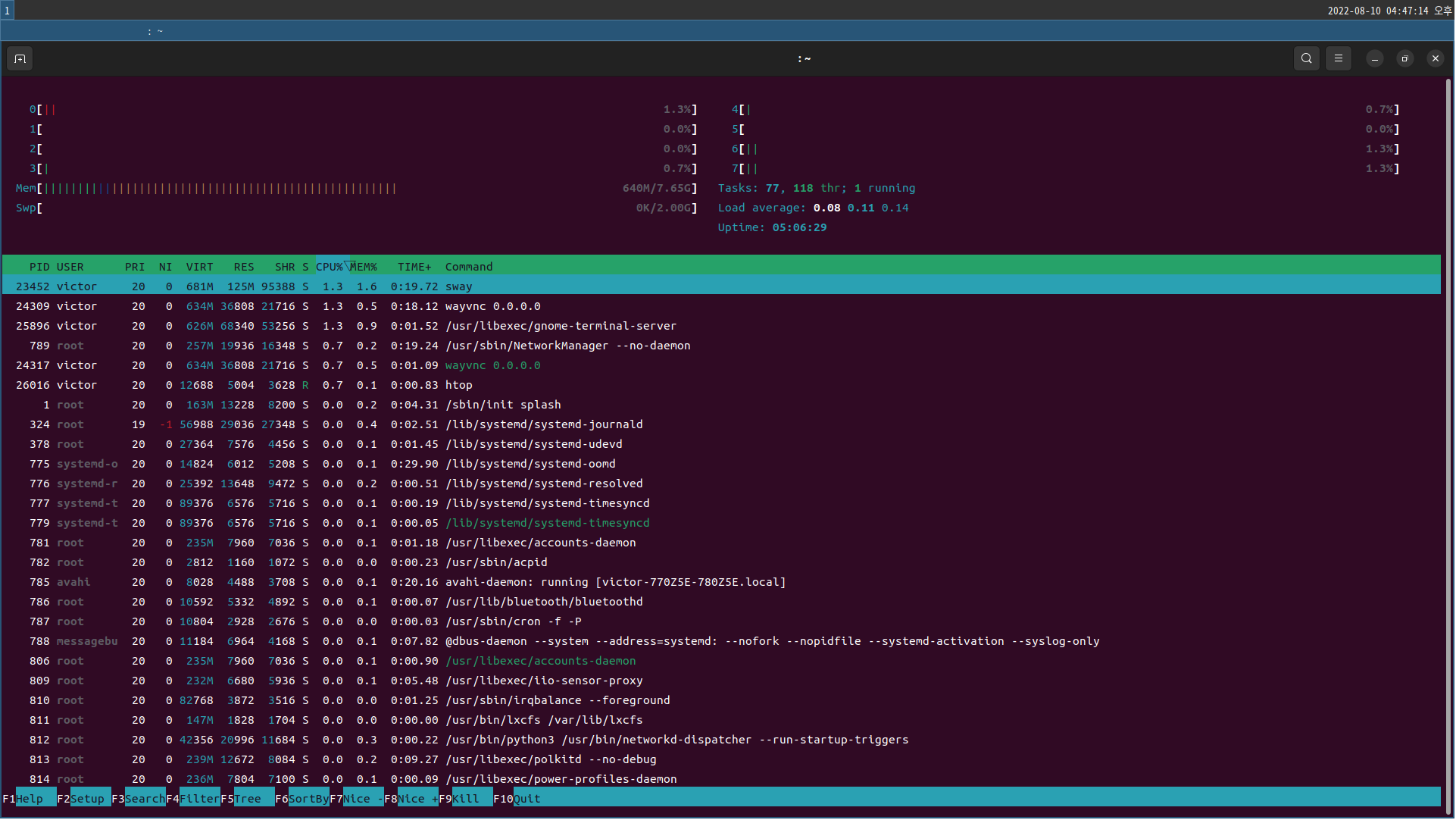Image resolution: width=1456 pixels, height=820 pixels.
Task: Click the Mem usage meter bar
Action: pyautogui.click(x=220, y=188)
